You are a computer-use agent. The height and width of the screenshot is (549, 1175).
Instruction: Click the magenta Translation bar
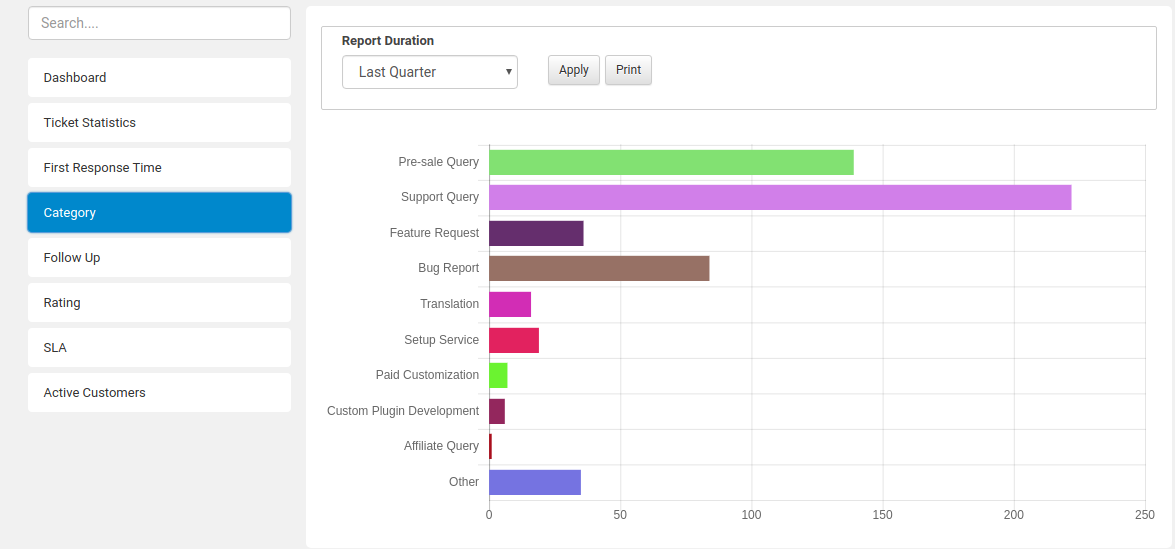pyautogui.click(x=510, y=304)
